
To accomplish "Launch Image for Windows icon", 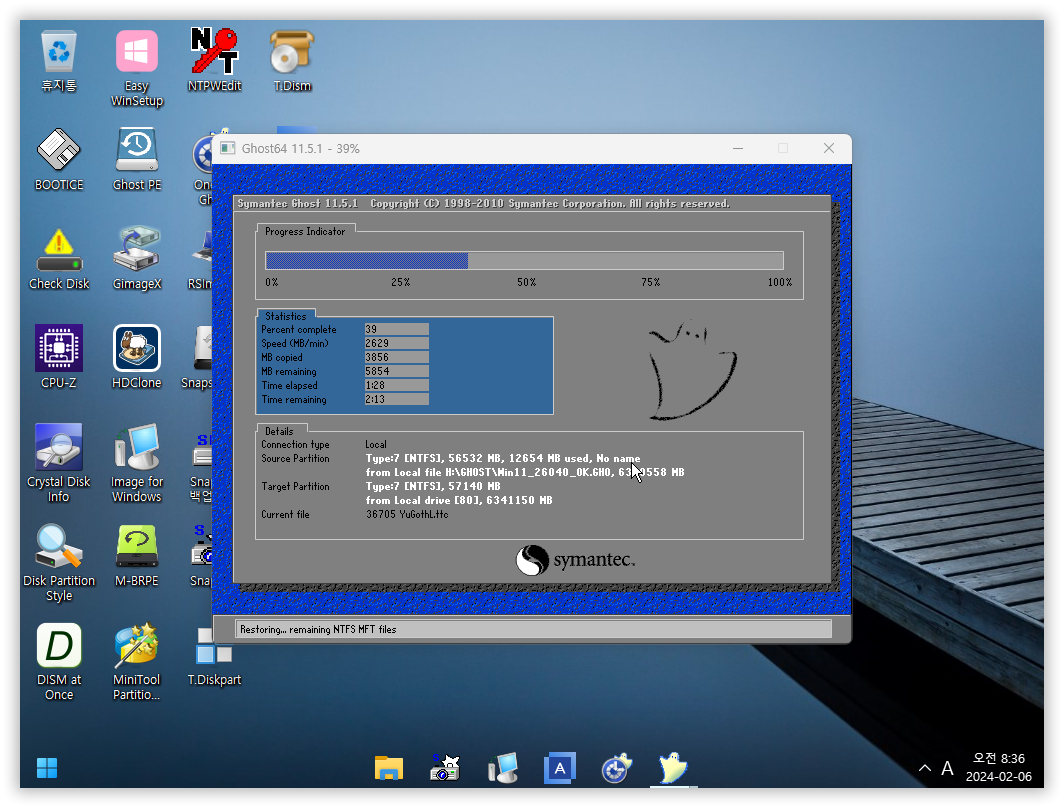I will pos(136,463).
